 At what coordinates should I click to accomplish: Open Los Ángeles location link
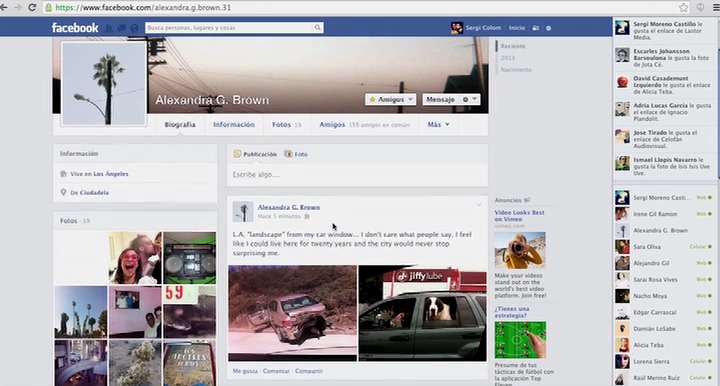111,174
